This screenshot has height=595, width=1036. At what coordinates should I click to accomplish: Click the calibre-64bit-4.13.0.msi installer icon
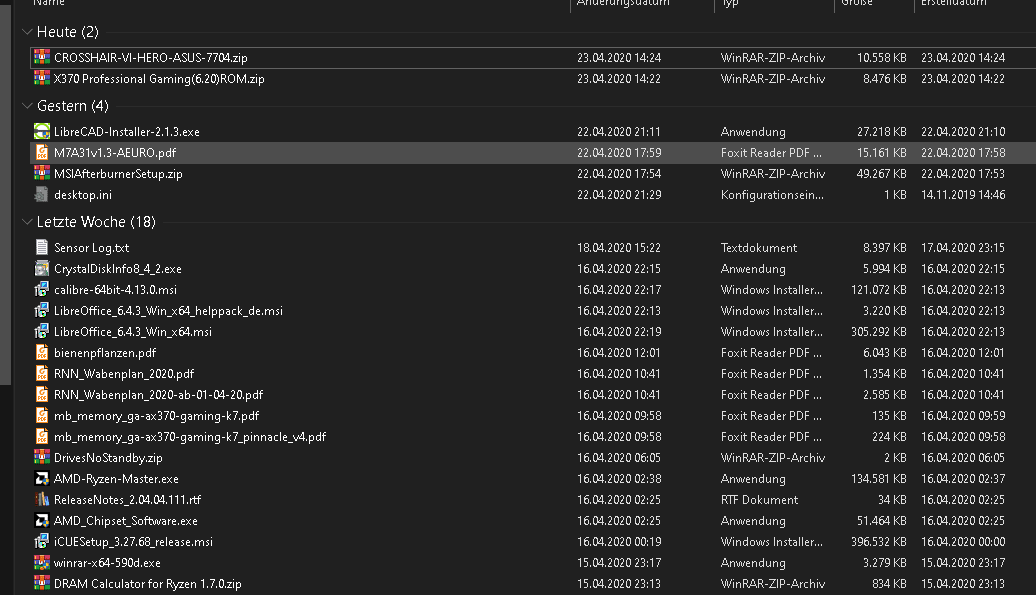[42, 289]
